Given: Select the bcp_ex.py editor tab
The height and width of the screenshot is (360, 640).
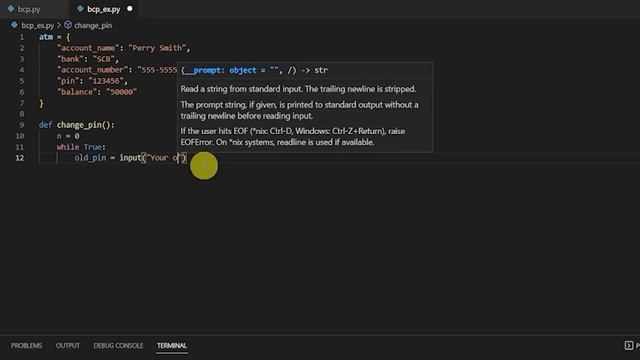Looking at the screenshot, I should click(x=103, y=9).
